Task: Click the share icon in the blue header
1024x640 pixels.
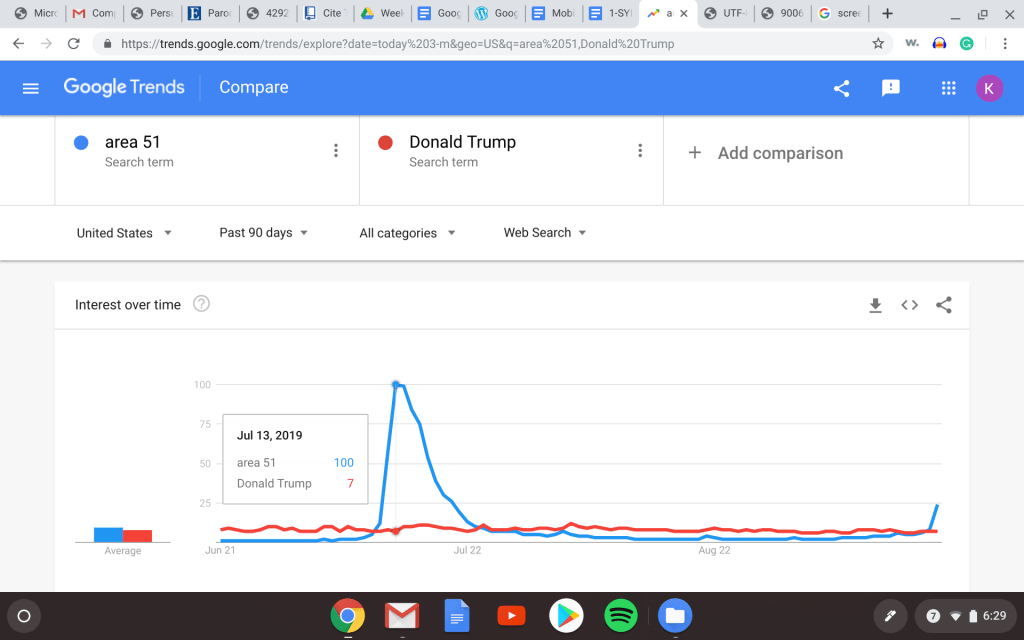Action: (x=841, y=88)
